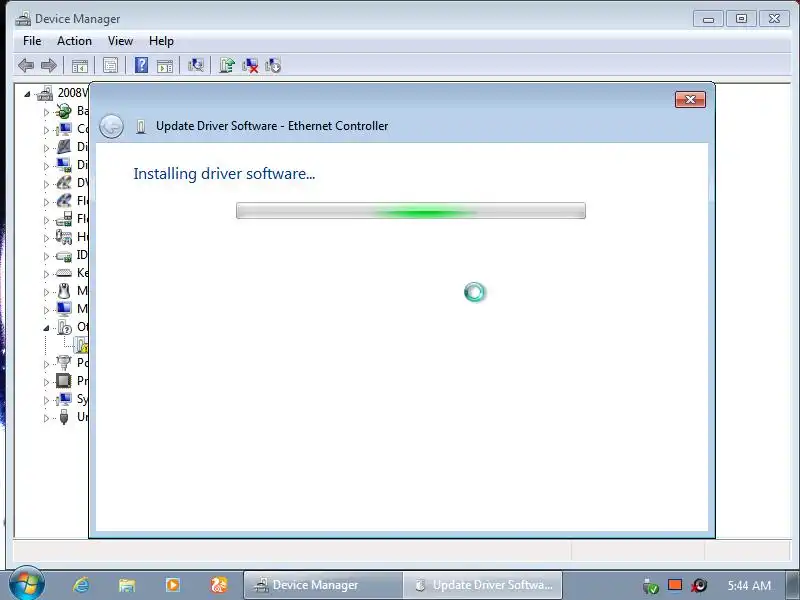Select the Processors chip icon

pyautogui.click(x=64, y=381)
